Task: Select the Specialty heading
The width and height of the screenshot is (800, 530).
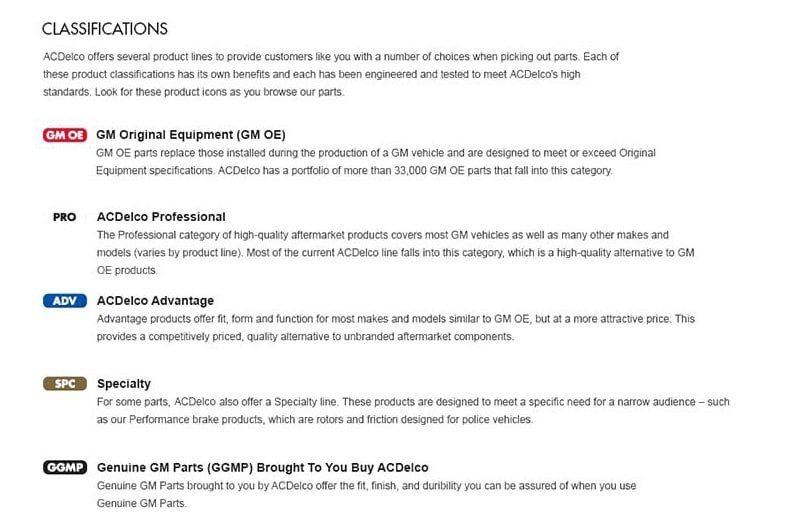Action: [x=124, y=383]
